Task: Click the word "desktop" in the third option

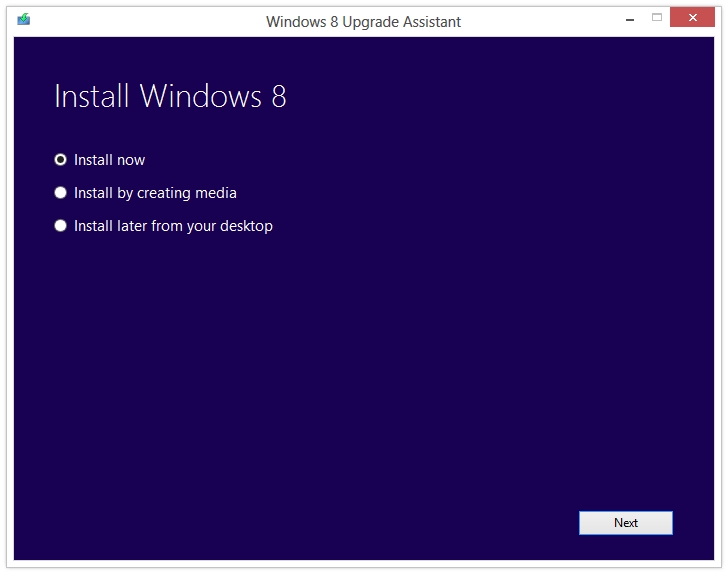Action: pyautogui.click(x=246, y=226)
